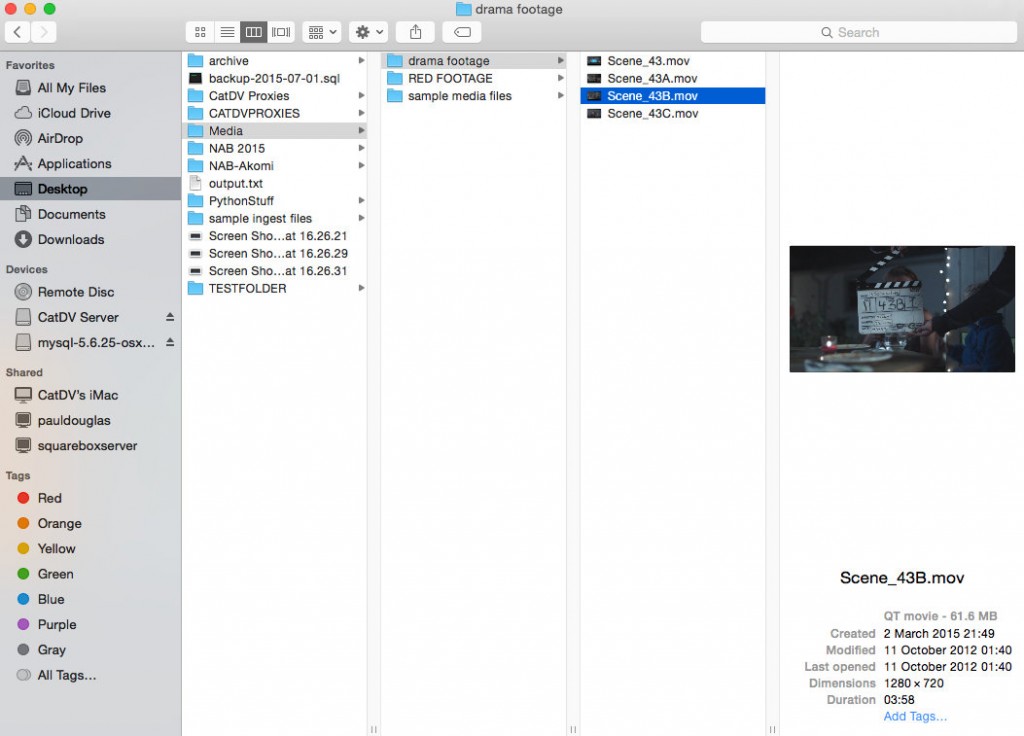Switch to list view in the toolbar
The image size is (1024, 736).
coord(226,31)
